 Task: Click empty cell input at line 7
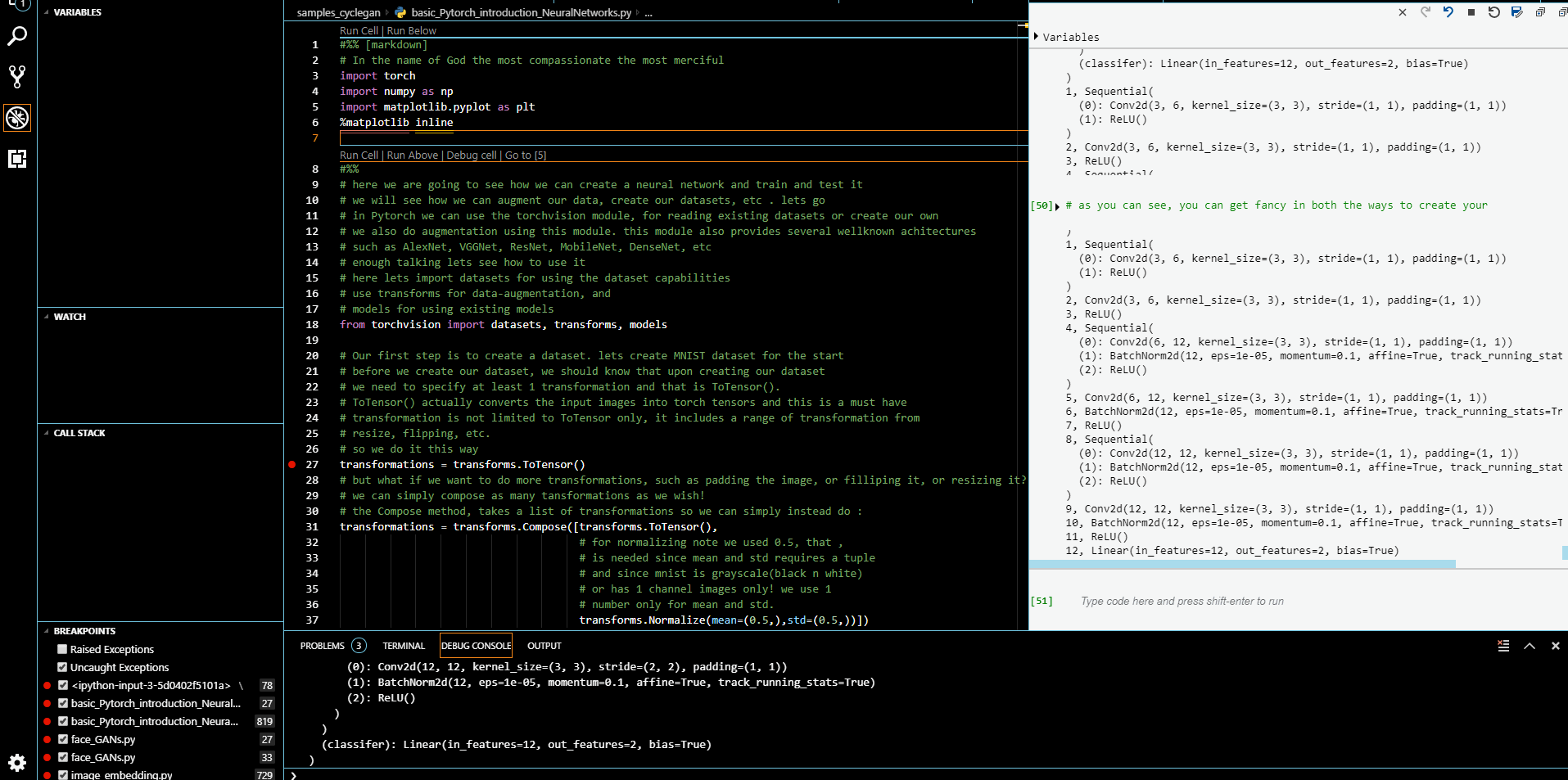click(x=684, y=138)
